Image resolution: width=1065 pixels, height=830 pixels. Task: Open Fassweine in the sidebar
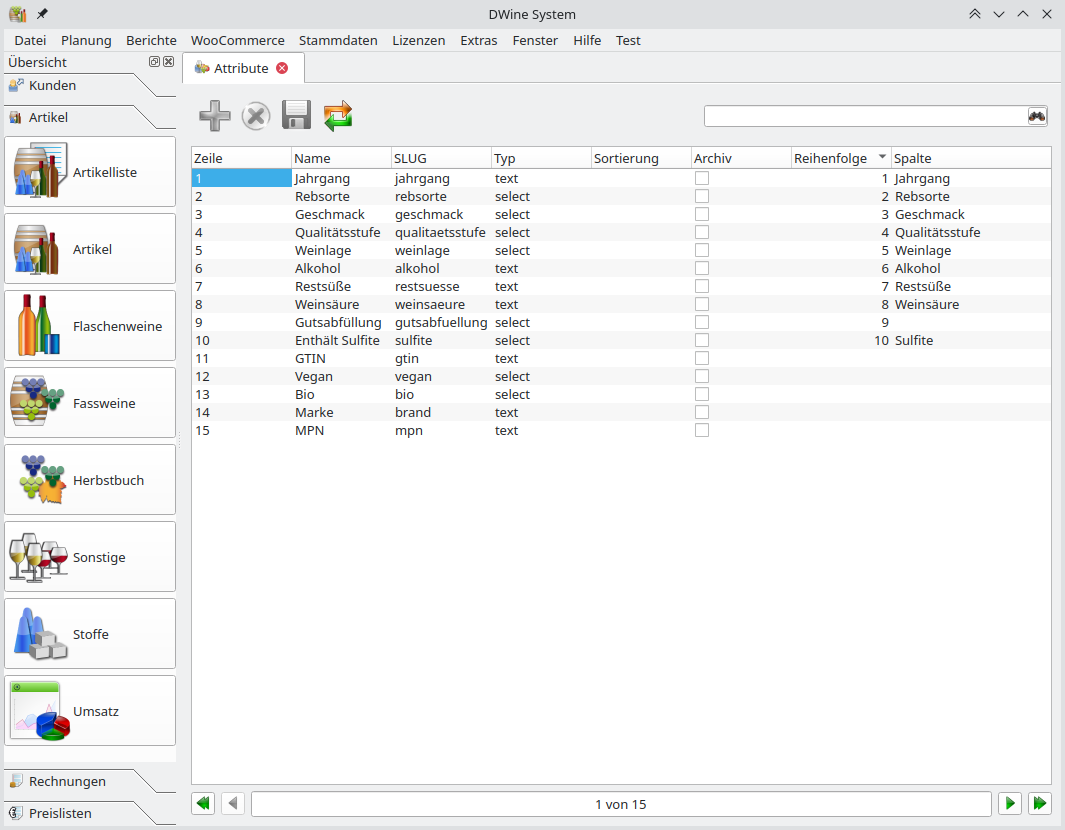[x=90, y=403]
